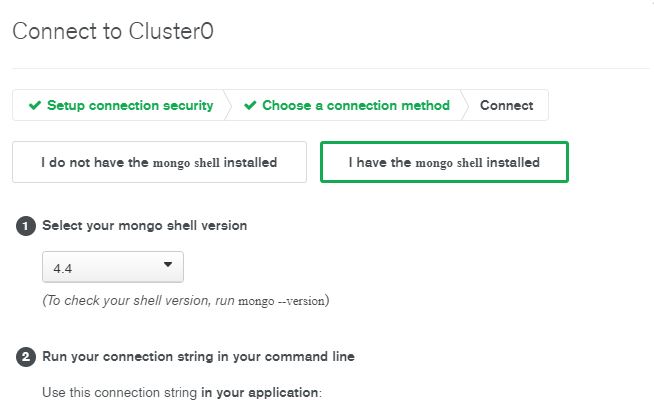Click the checkmark beside Setup connection security
The image size is (654, 407).
35,106
